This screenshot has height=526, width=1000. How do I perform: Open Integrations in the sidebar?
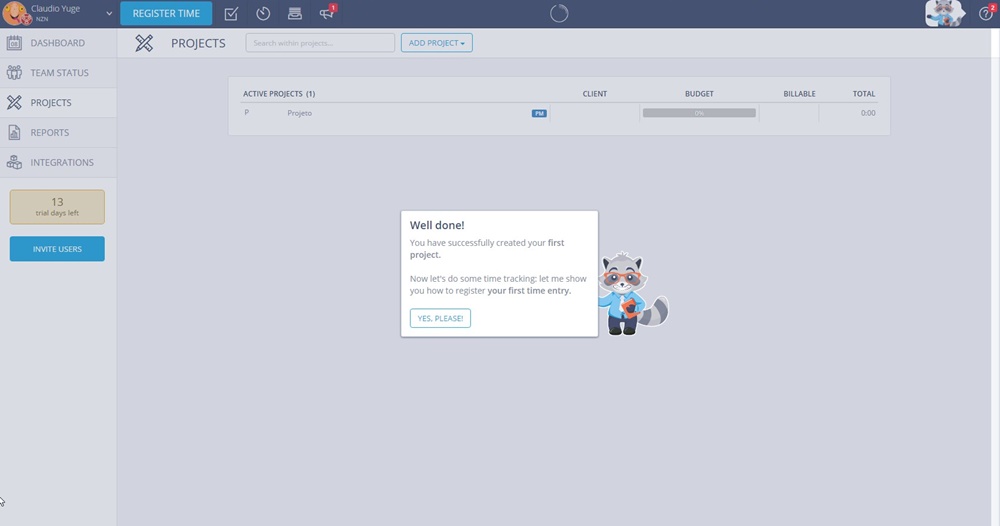pos(61,163)
